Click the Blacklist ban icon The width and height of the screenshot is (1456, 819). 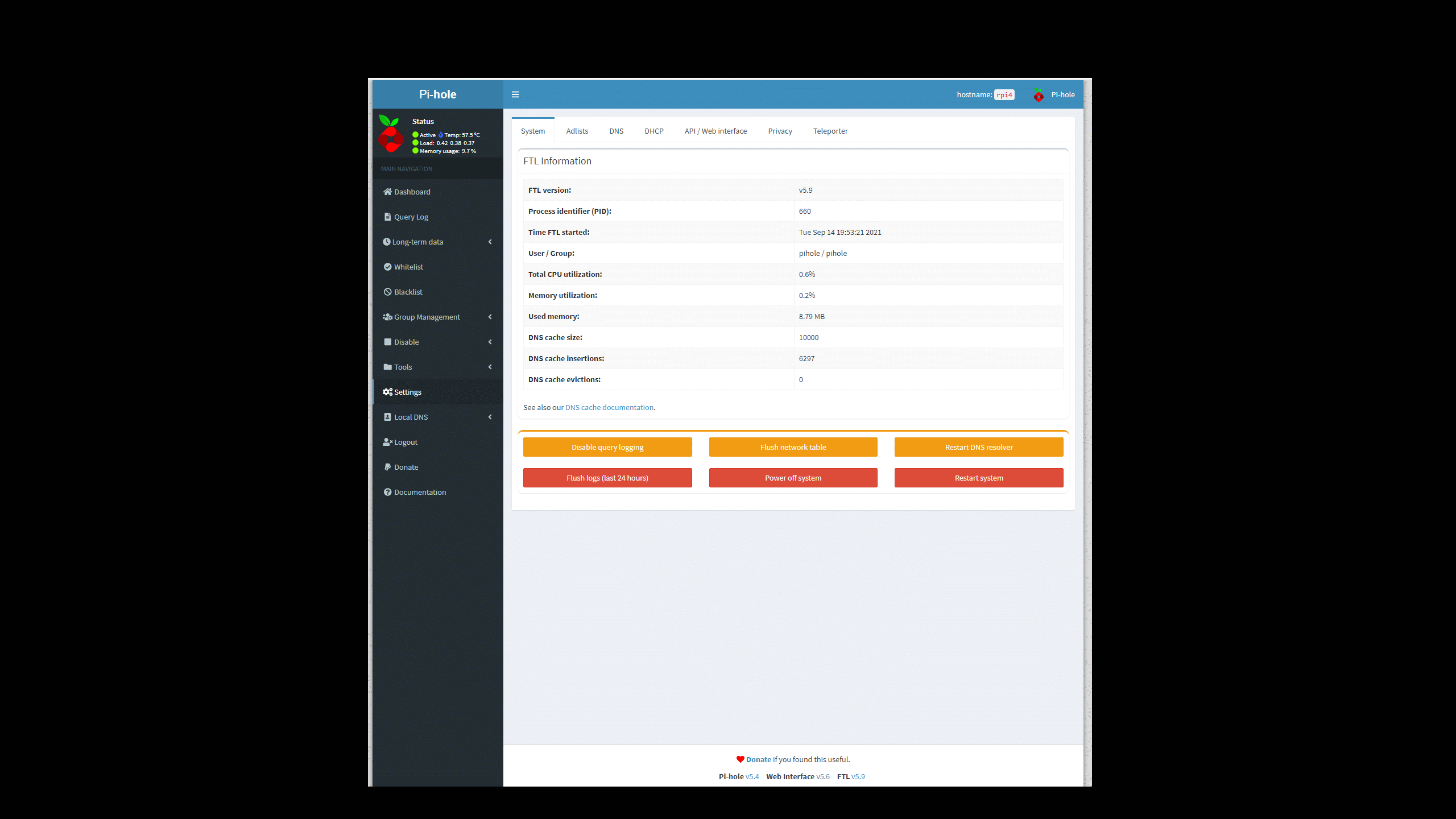pyautogui.click(x=387, y=292)
